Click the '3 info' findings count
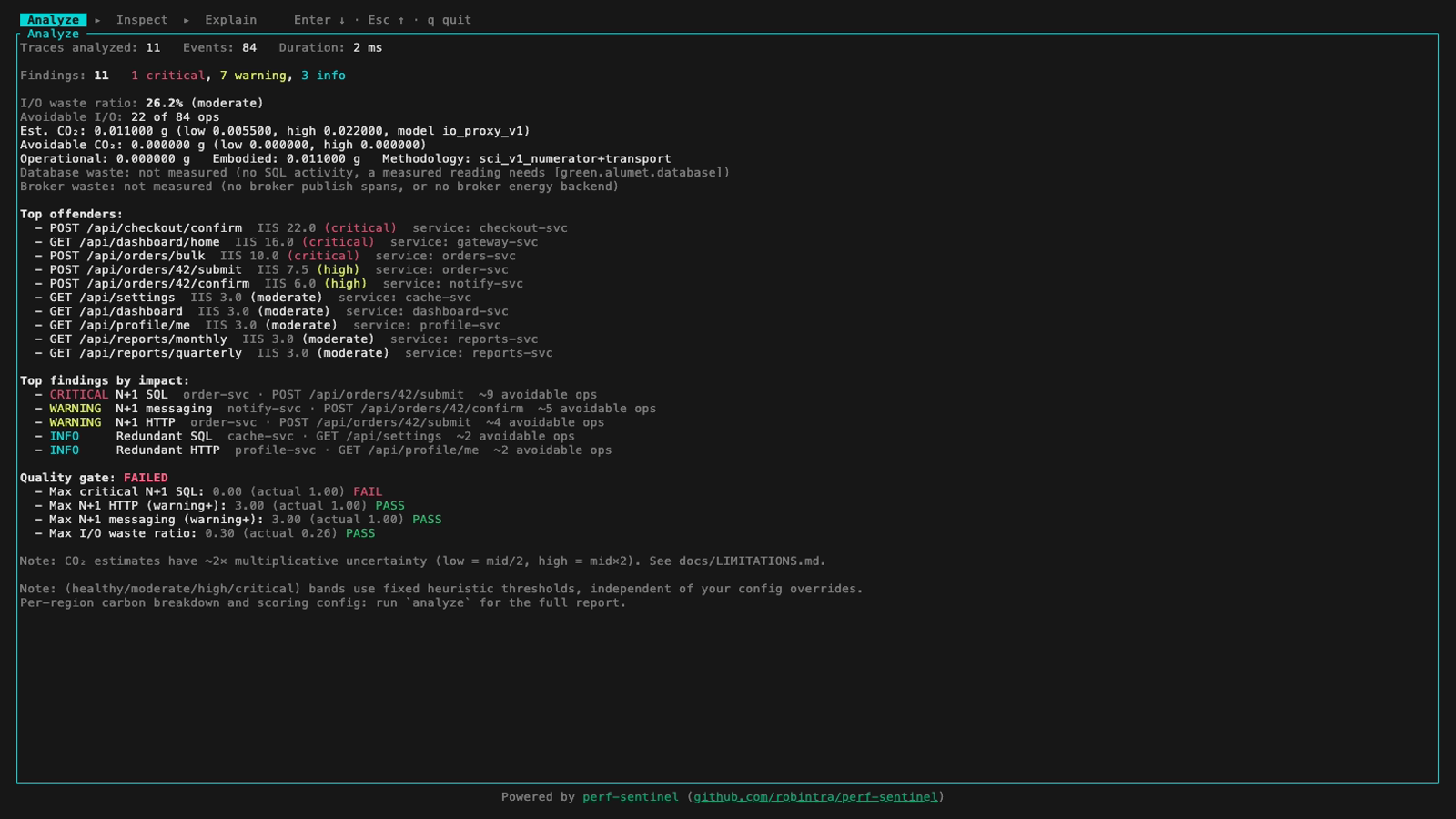 tap(323, 76)
